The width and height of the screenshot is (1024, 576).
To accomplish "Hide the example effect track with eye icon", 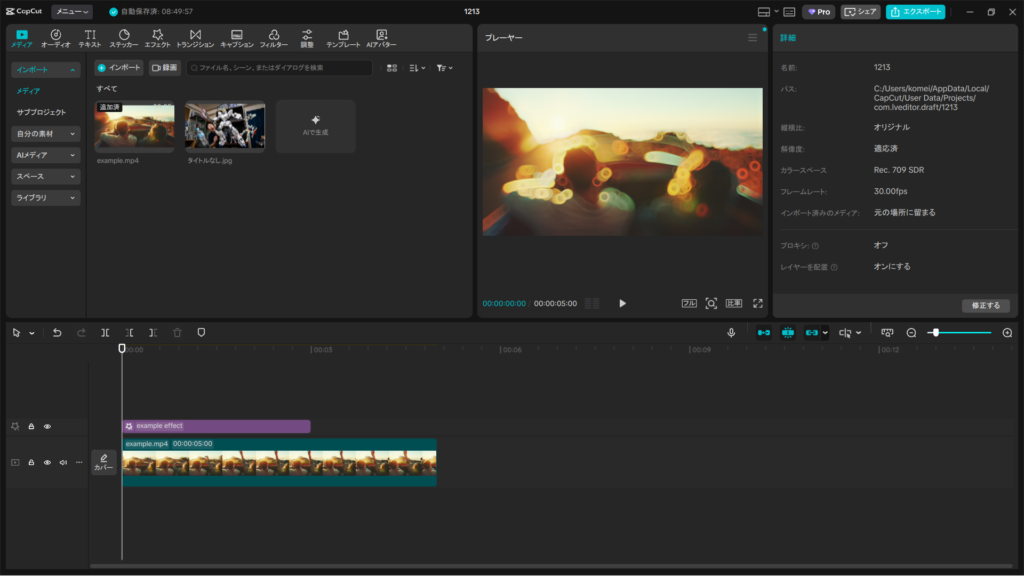I will click(x=47, y=426).
